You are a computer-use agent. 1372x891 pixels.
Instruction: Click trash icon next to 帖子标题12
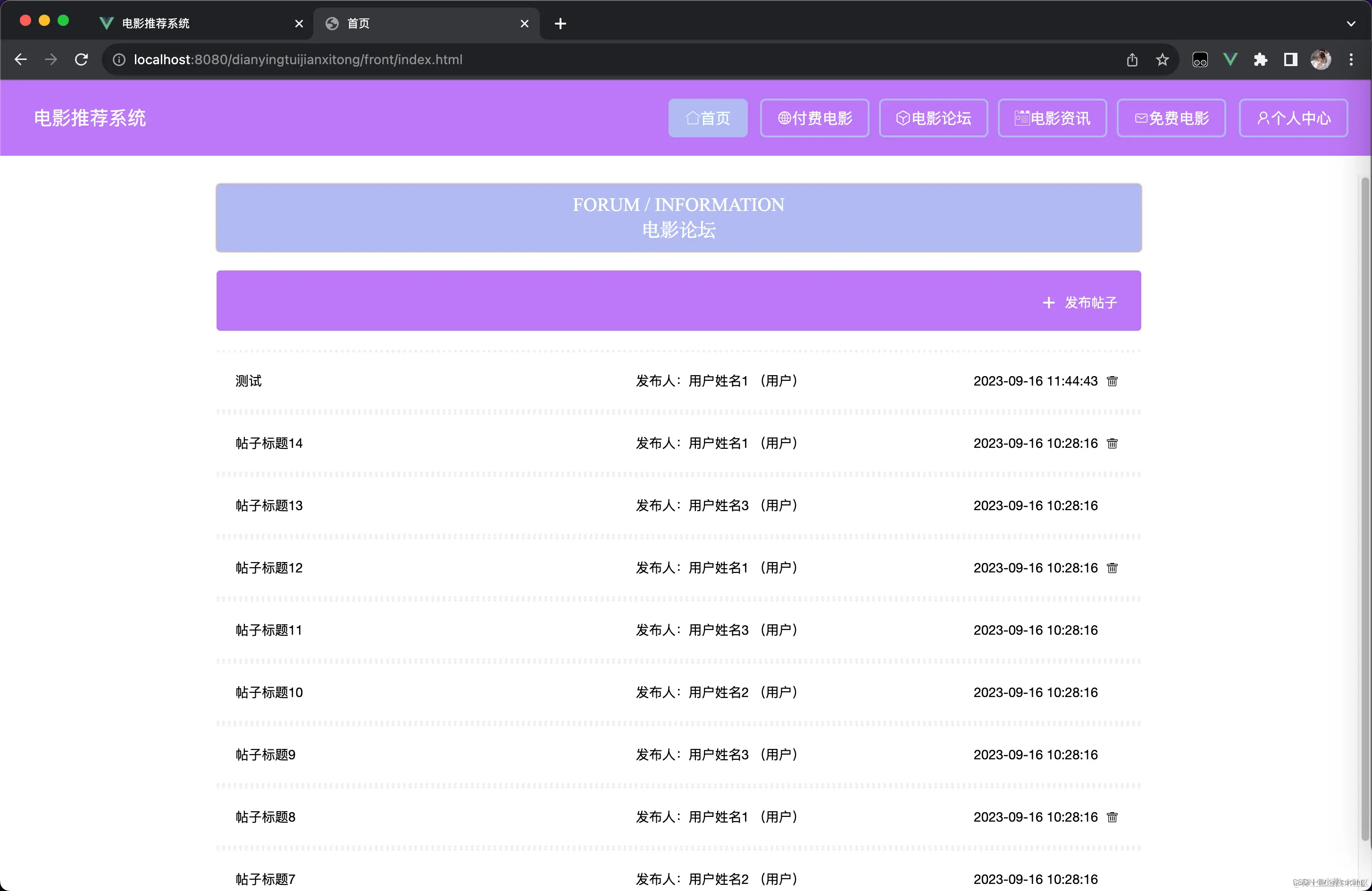click(x=1112, y=568)
